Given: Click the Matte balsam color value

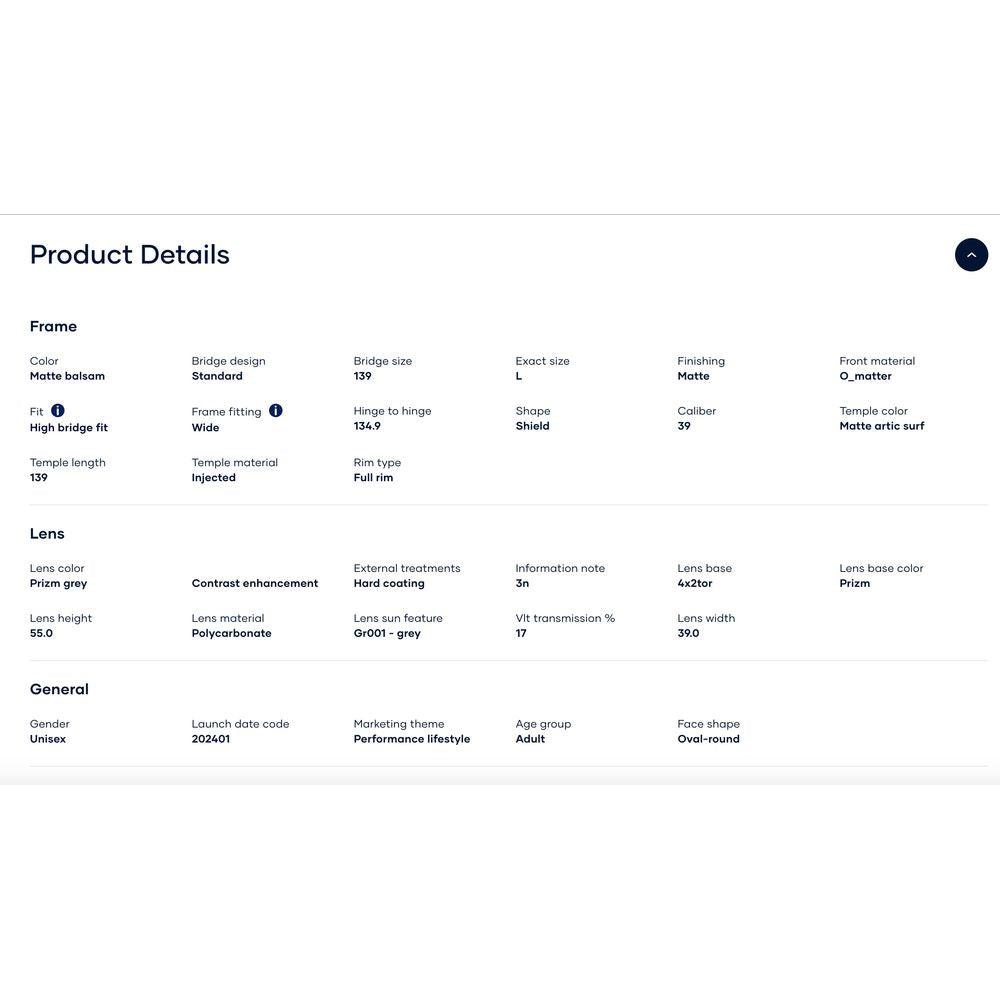Looking at the screenshot, I should [67, 377].
